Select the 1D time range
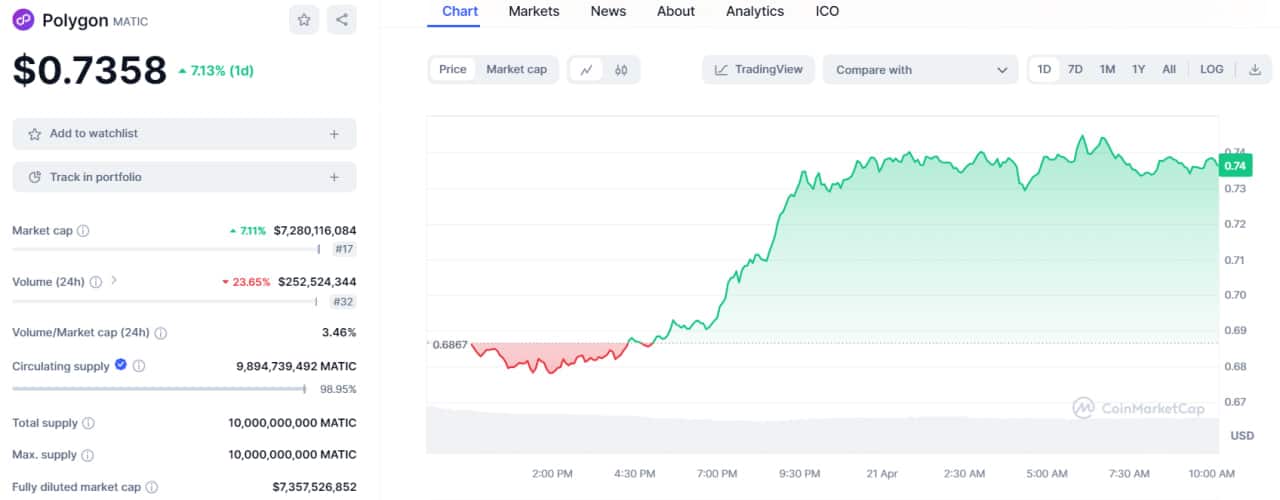This screenshot has height=500, width=1280. coord(1044,69)
